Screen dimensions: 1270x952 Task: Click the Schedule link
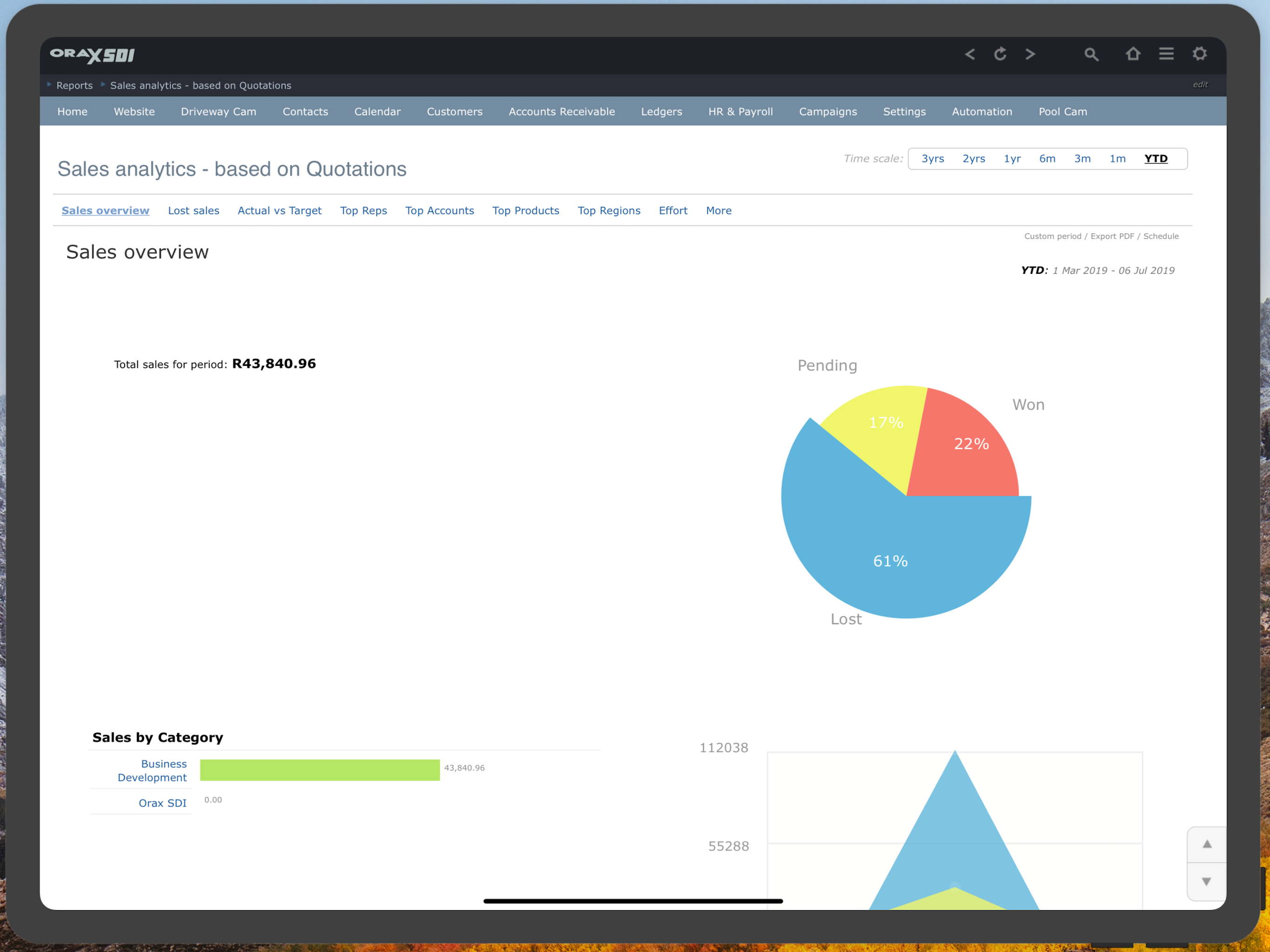1160,236
